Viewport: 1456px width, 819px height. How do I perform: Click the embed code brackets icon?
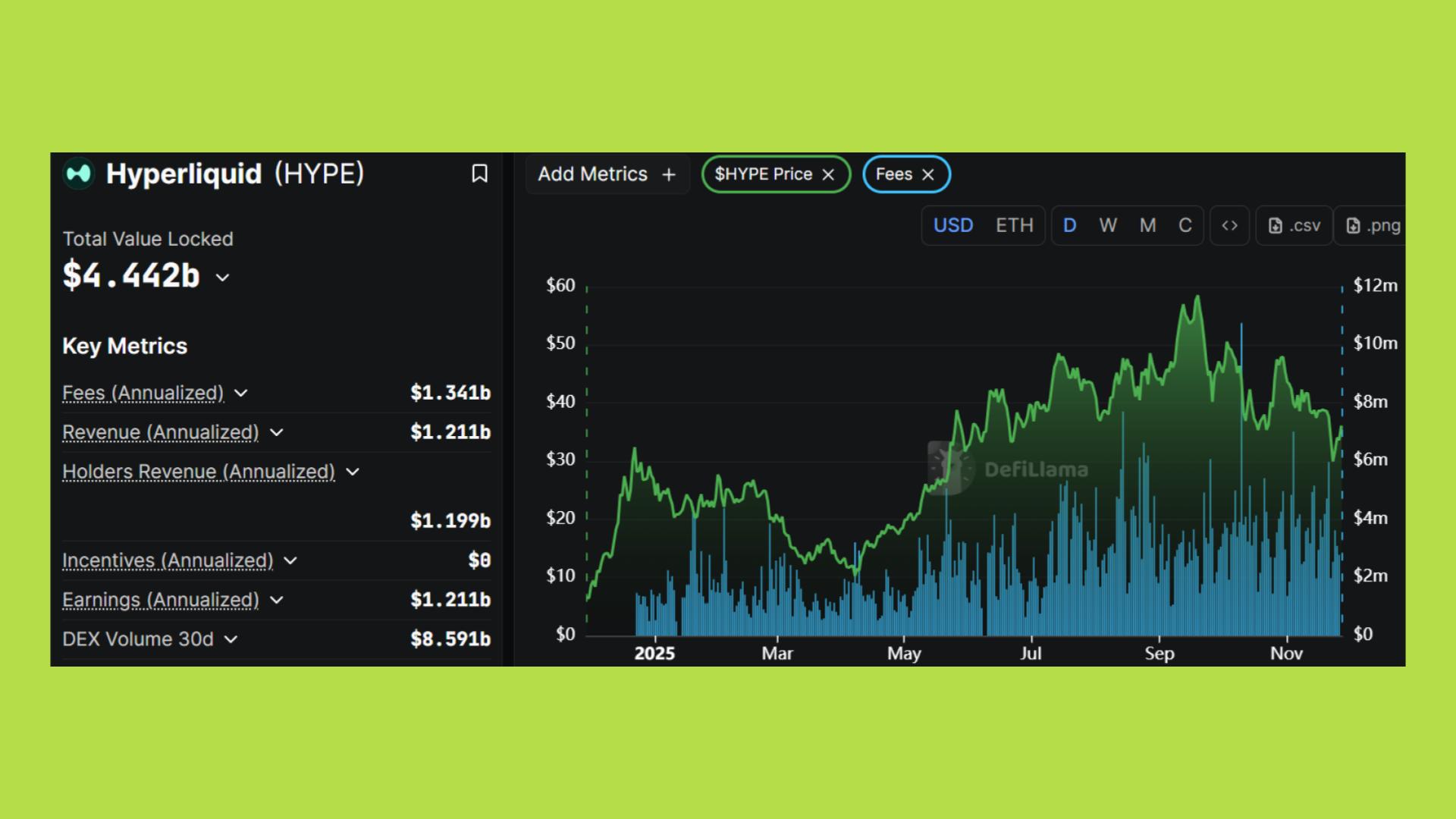click(1229, 225)
